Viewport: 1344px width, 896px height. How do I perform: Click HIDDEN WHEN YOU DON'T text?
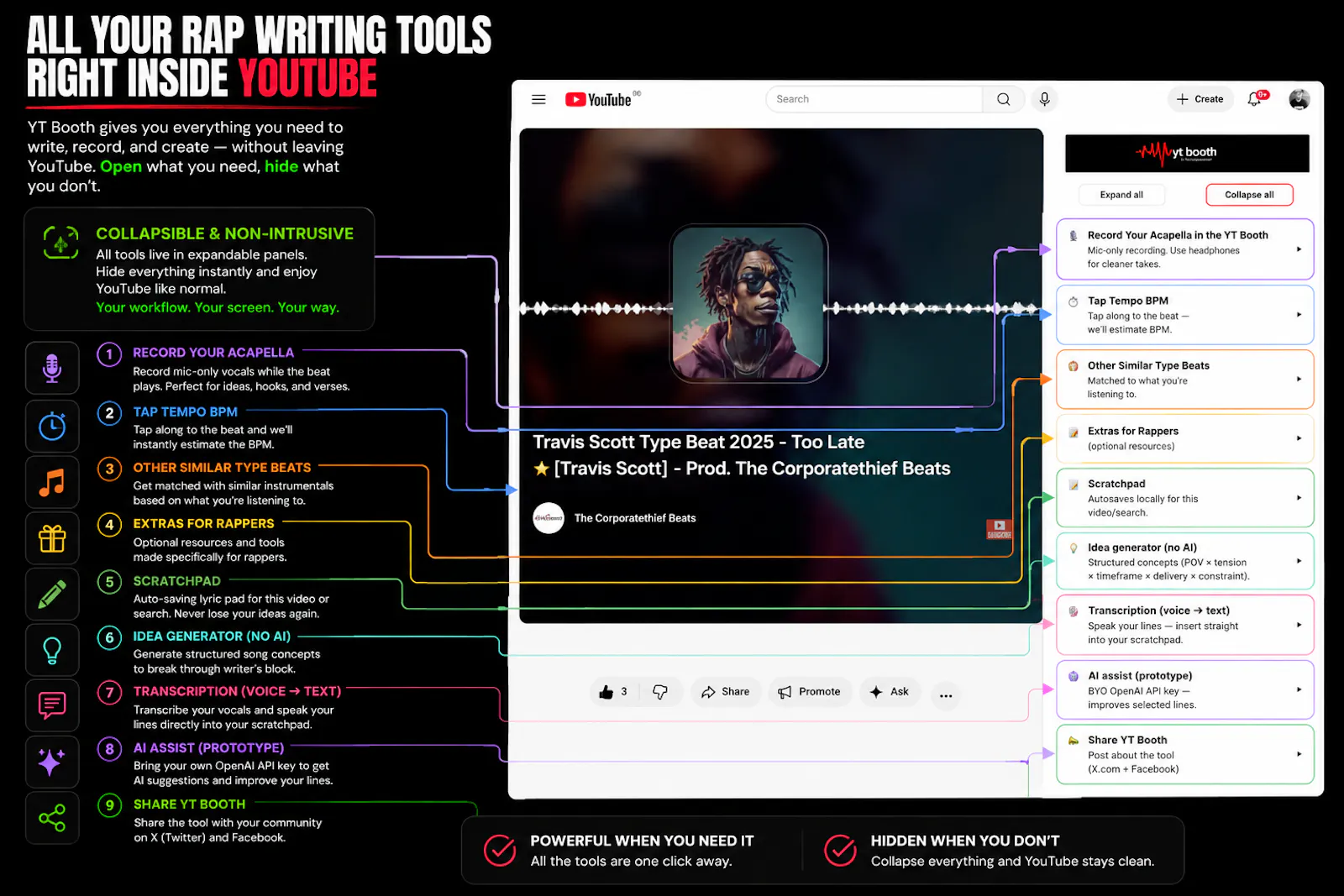pos(965,841)
